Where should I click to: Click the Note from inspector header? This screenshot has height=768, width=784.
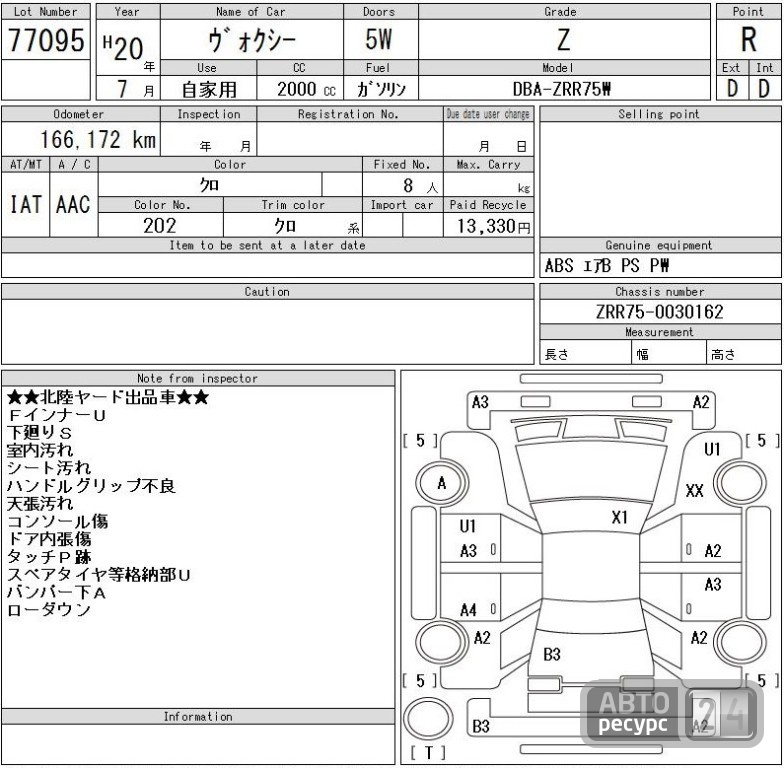tap(198, 378)
